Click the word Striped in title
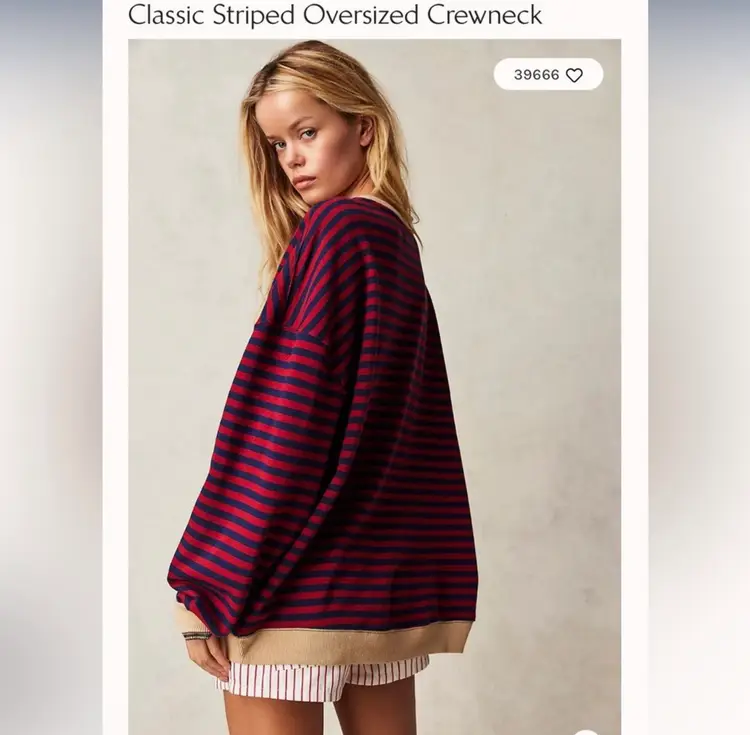This screenshot has width=750, height=735. click(254, 15)
